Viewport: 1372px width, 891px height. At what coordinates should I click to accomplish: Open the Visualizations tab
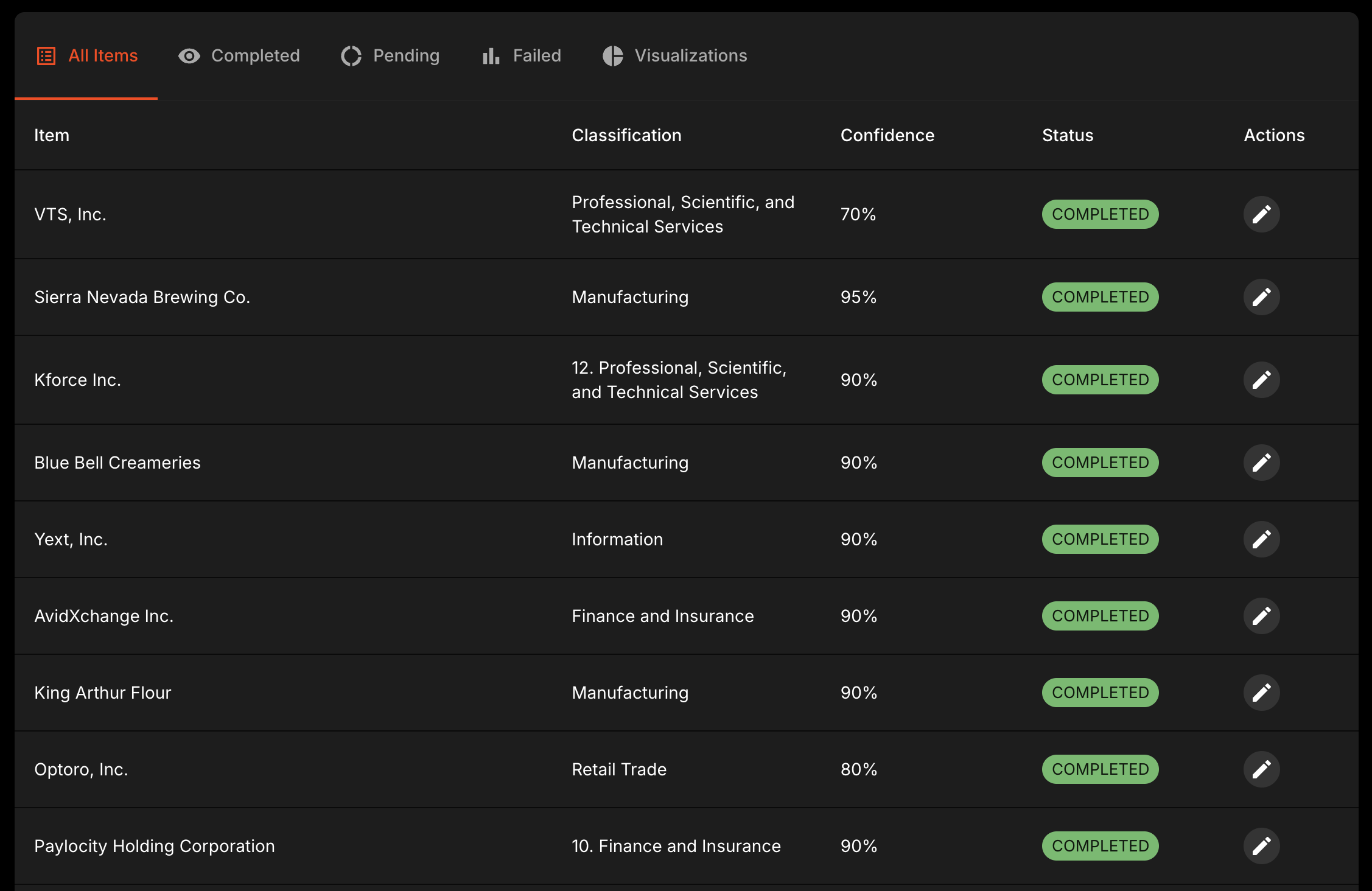point(675,56)
